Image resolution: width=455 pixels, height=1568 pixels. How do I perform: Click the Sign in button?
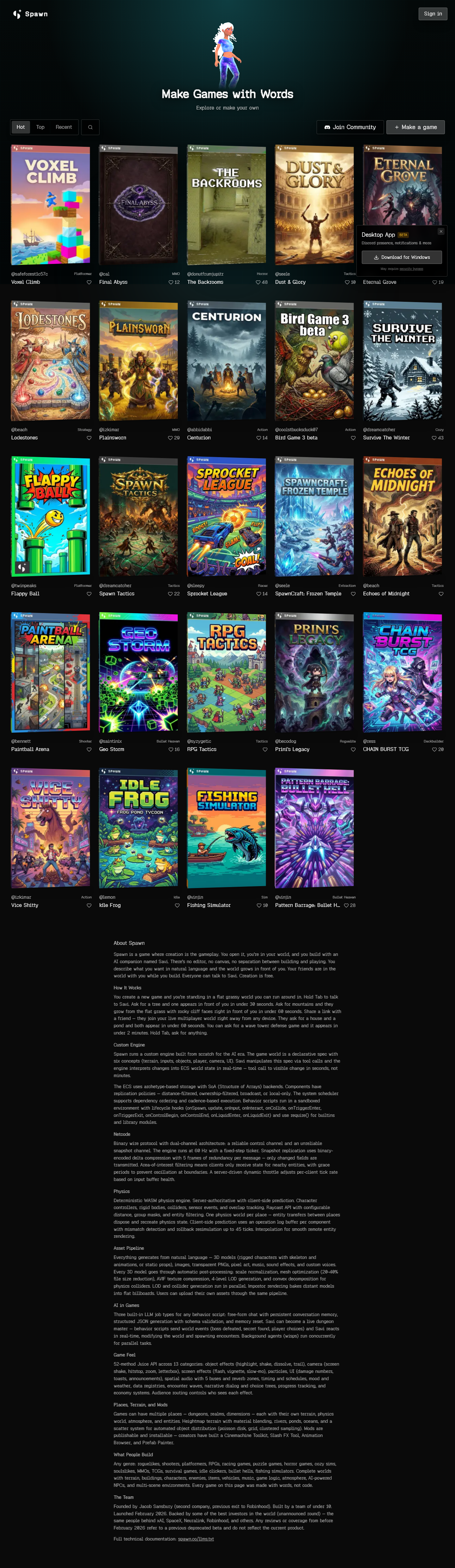click(x=433, y=14)
